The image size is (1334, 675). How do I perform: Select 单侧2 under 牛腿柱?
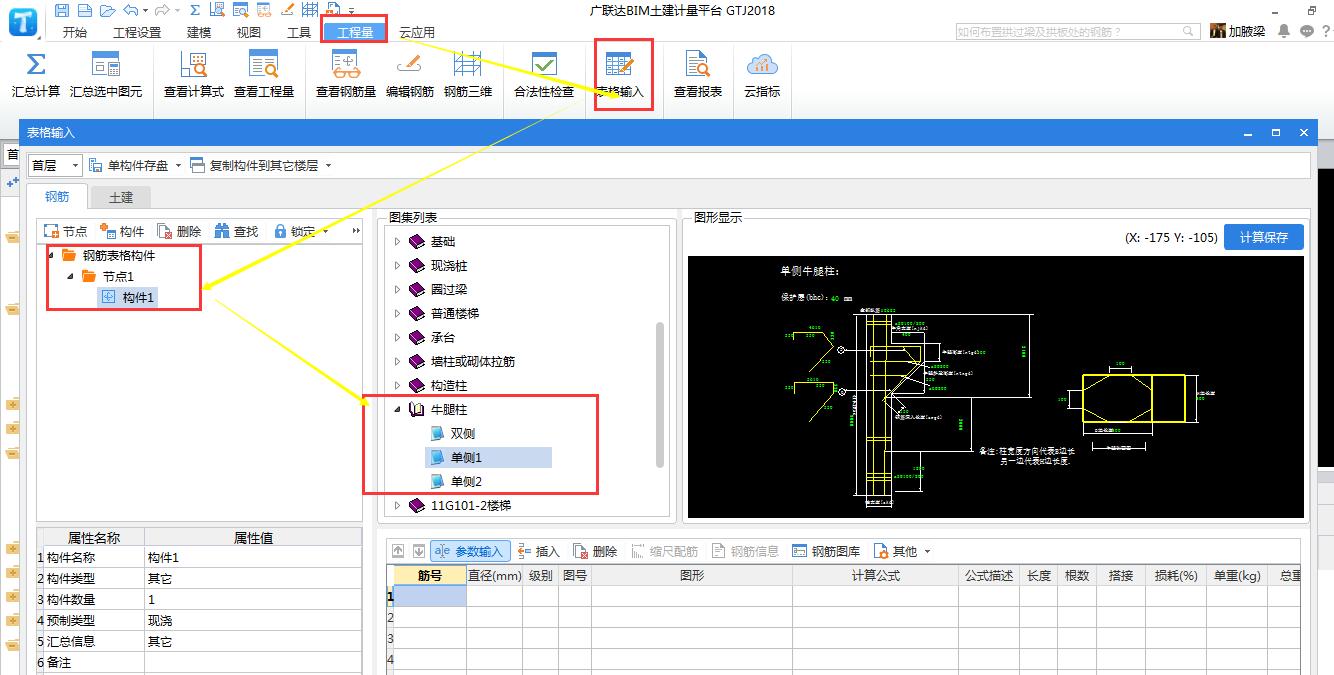pos(467,482)
